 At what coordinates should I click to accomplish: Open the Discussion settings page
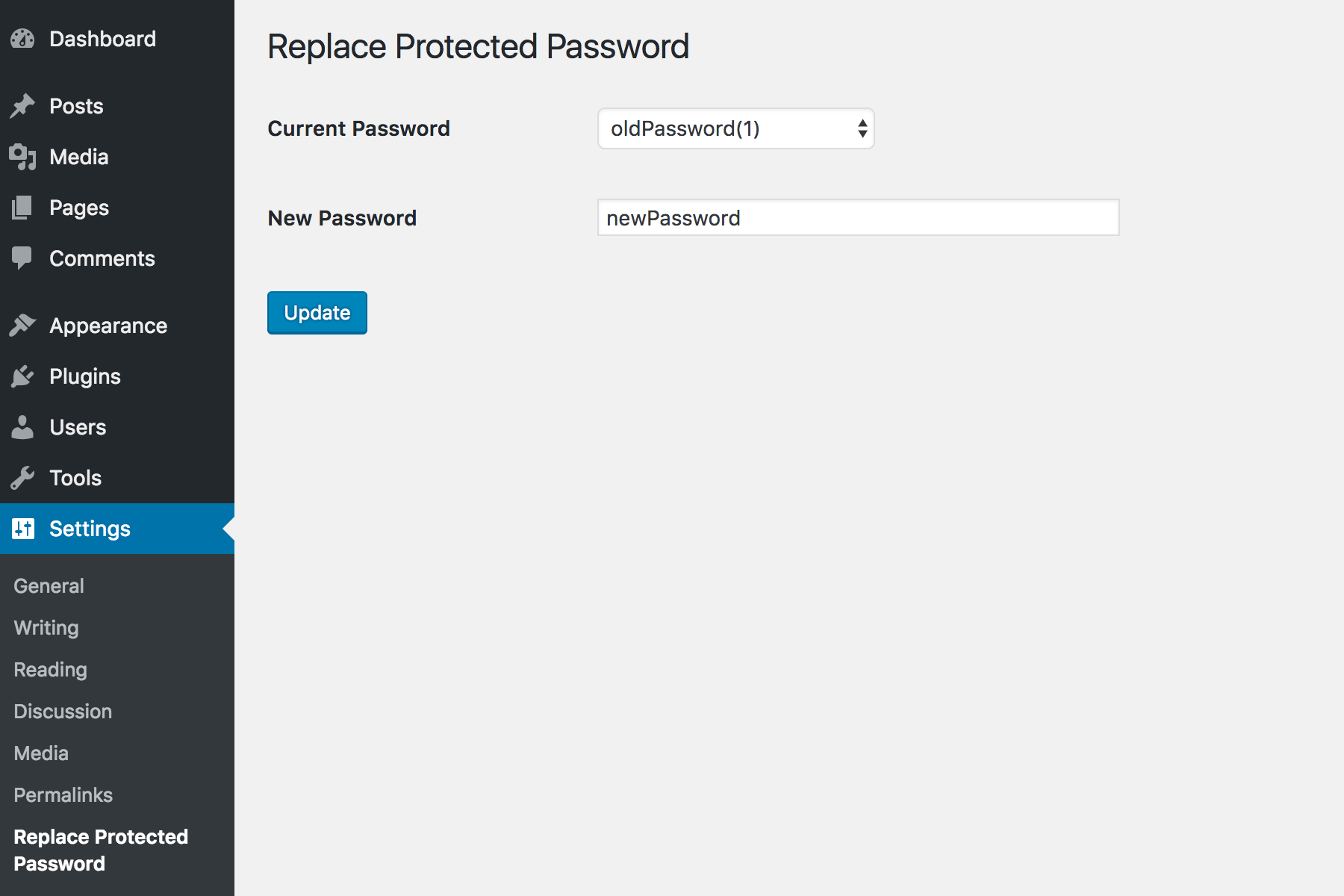(63, 712)
